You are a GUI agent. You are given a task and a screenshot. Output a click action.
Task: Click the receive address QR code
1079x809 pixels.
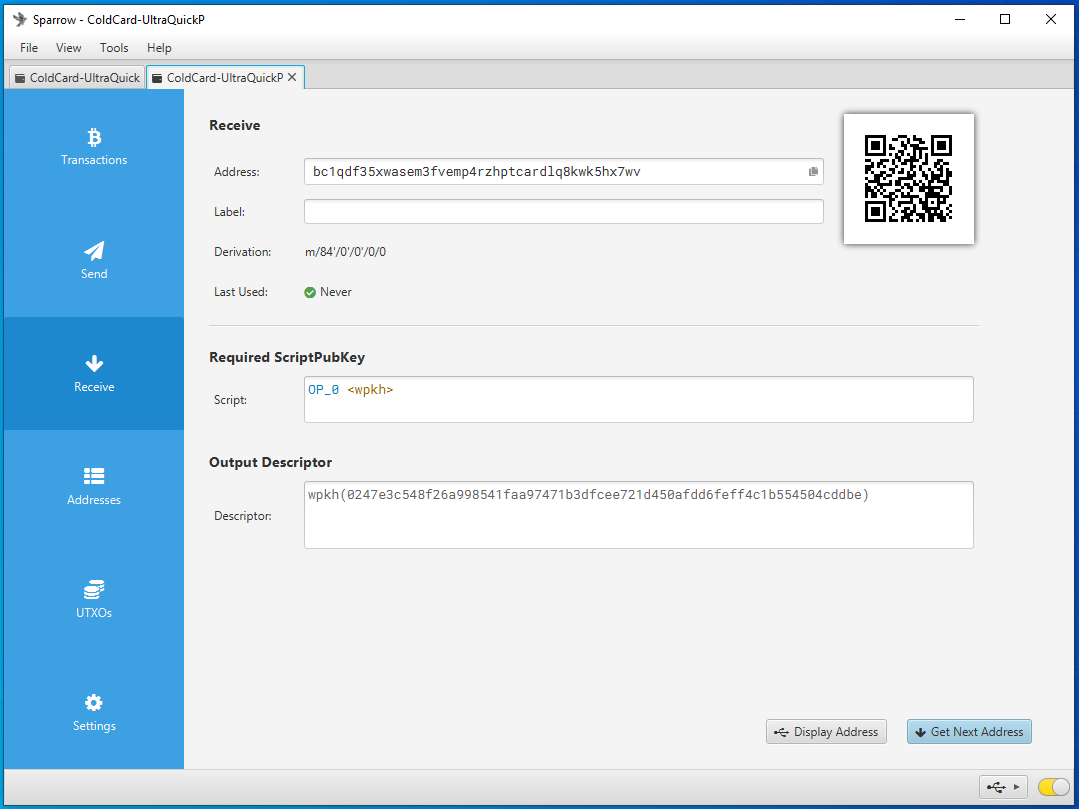(908, 178)
